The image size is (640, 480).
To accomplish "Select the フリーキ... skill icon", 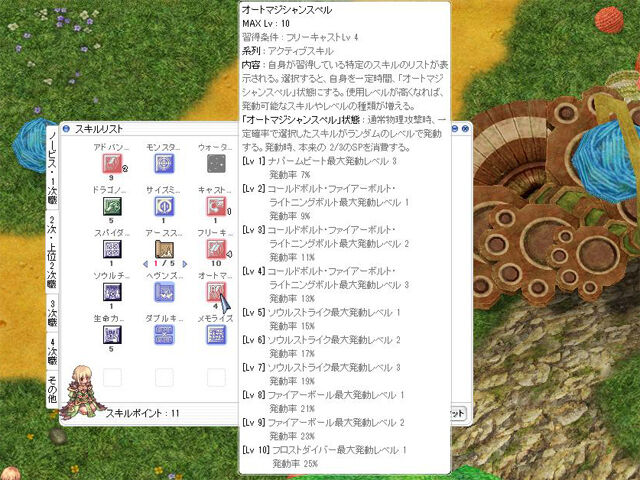I will 216,249.
